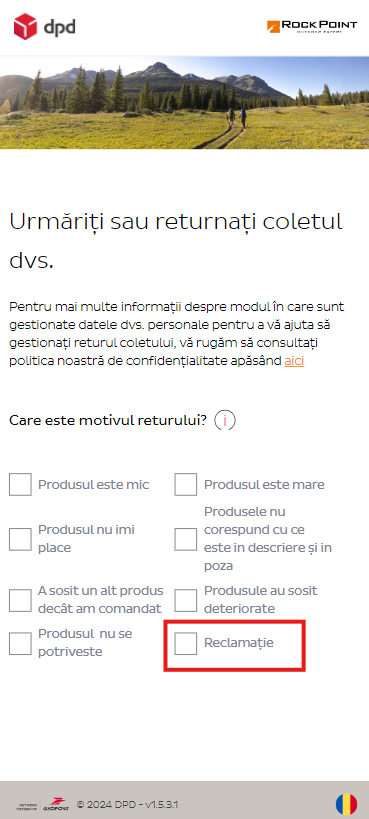This screenshot has height=819, width=369.
Task: Tick the highlighted 'Reclamație' checkbox
Action: 186,643
